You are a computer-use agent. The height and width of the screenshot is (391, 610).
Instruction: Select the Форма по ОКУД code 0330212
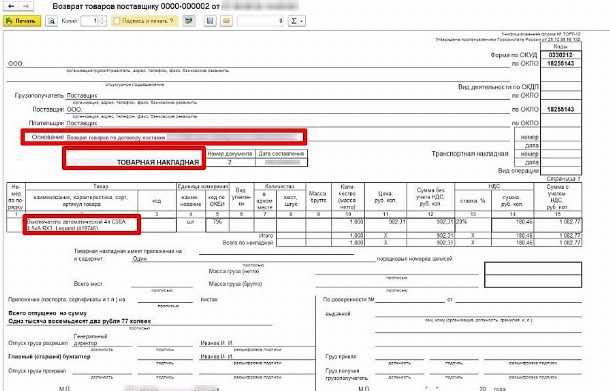(x=560, y=55)
